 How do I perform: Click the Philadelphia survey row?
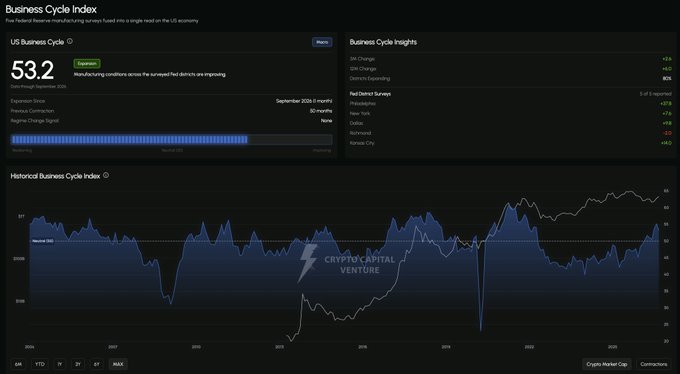510,104
